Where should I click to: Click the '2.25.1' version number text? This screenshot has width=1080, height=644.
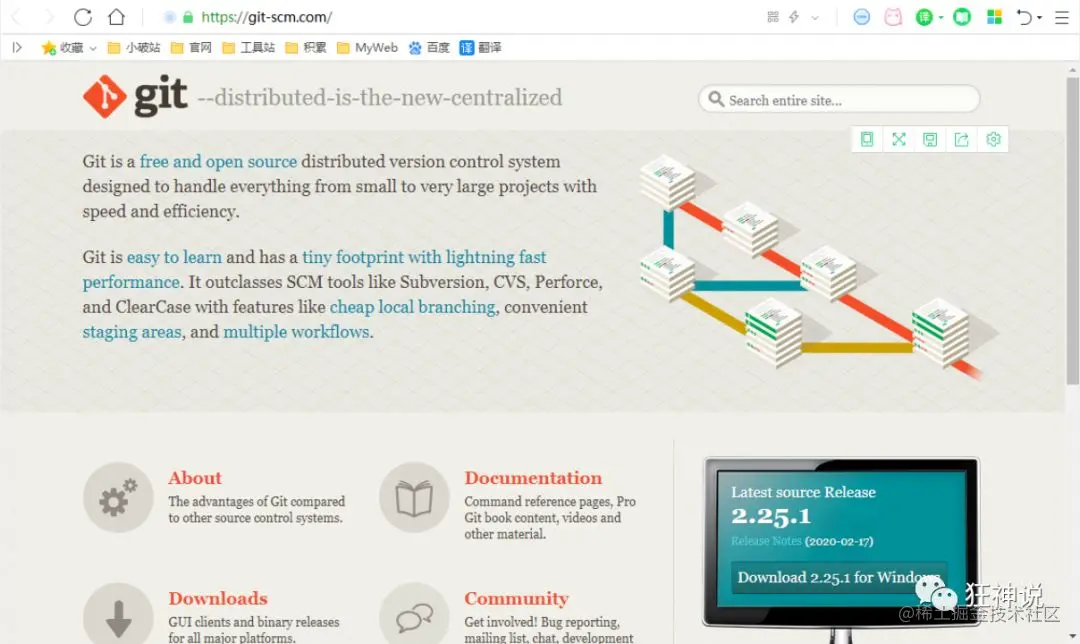coord(771,516)
